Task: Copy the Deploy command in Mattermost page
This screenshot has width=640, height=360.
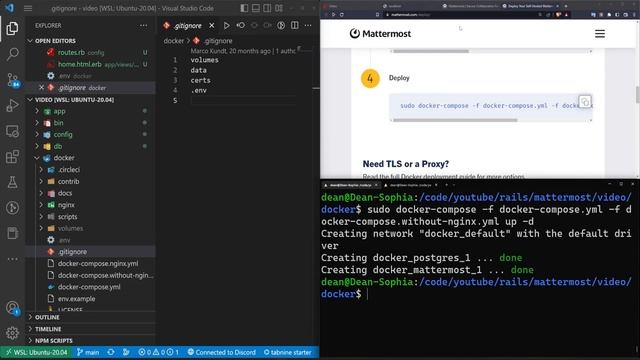Action: point(585,102)
